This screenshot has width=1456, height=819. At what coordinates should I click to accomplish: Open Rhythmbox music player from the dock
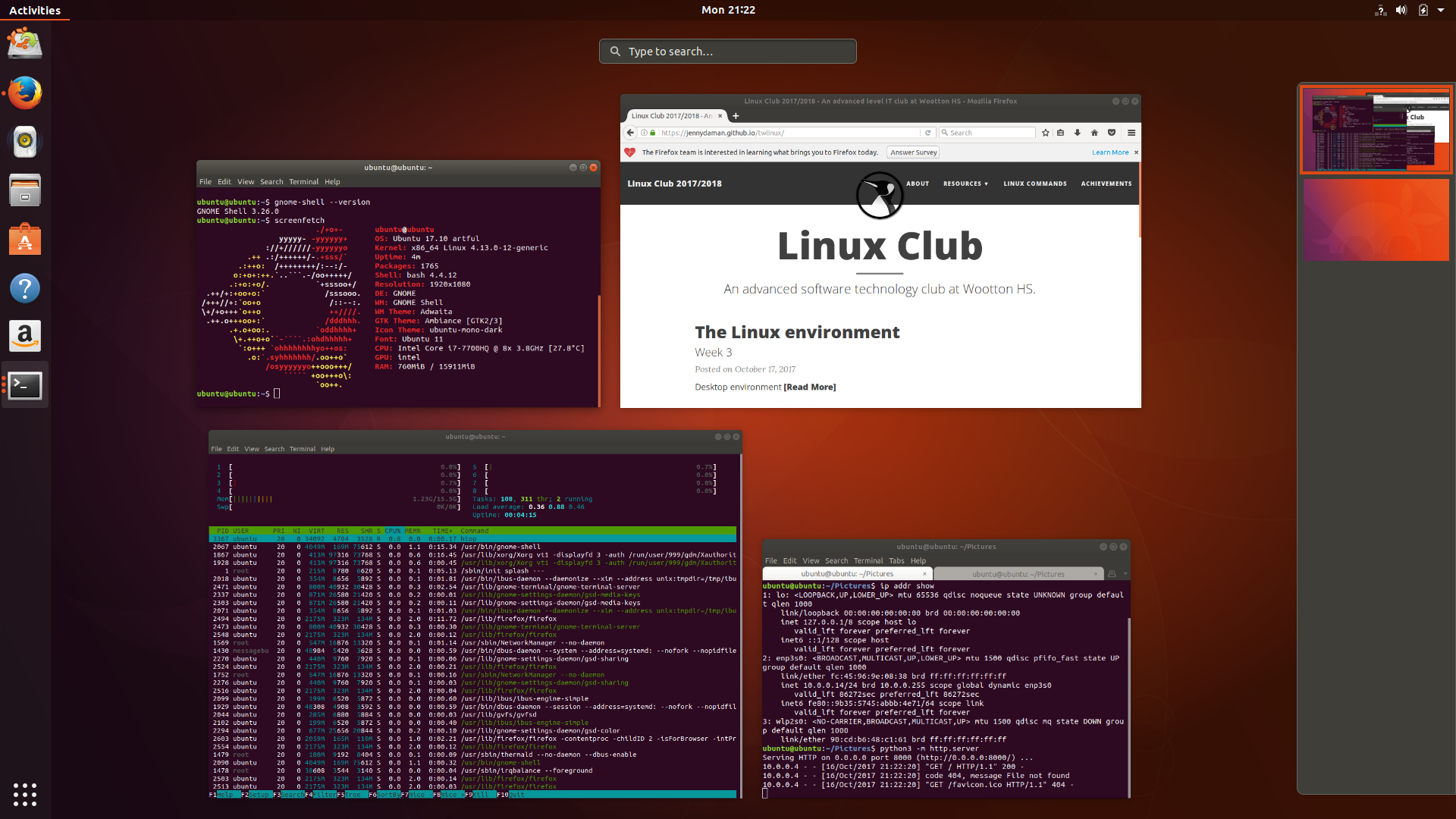point(25,141)
